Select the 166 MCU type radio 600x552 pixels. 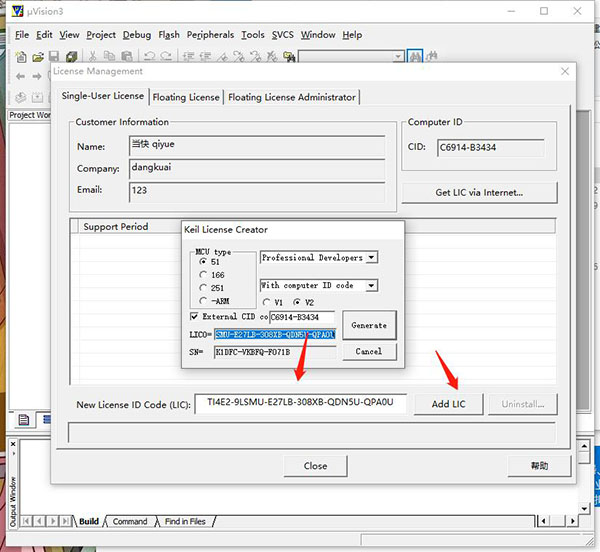pyautogui.click(x=203, y=275)
